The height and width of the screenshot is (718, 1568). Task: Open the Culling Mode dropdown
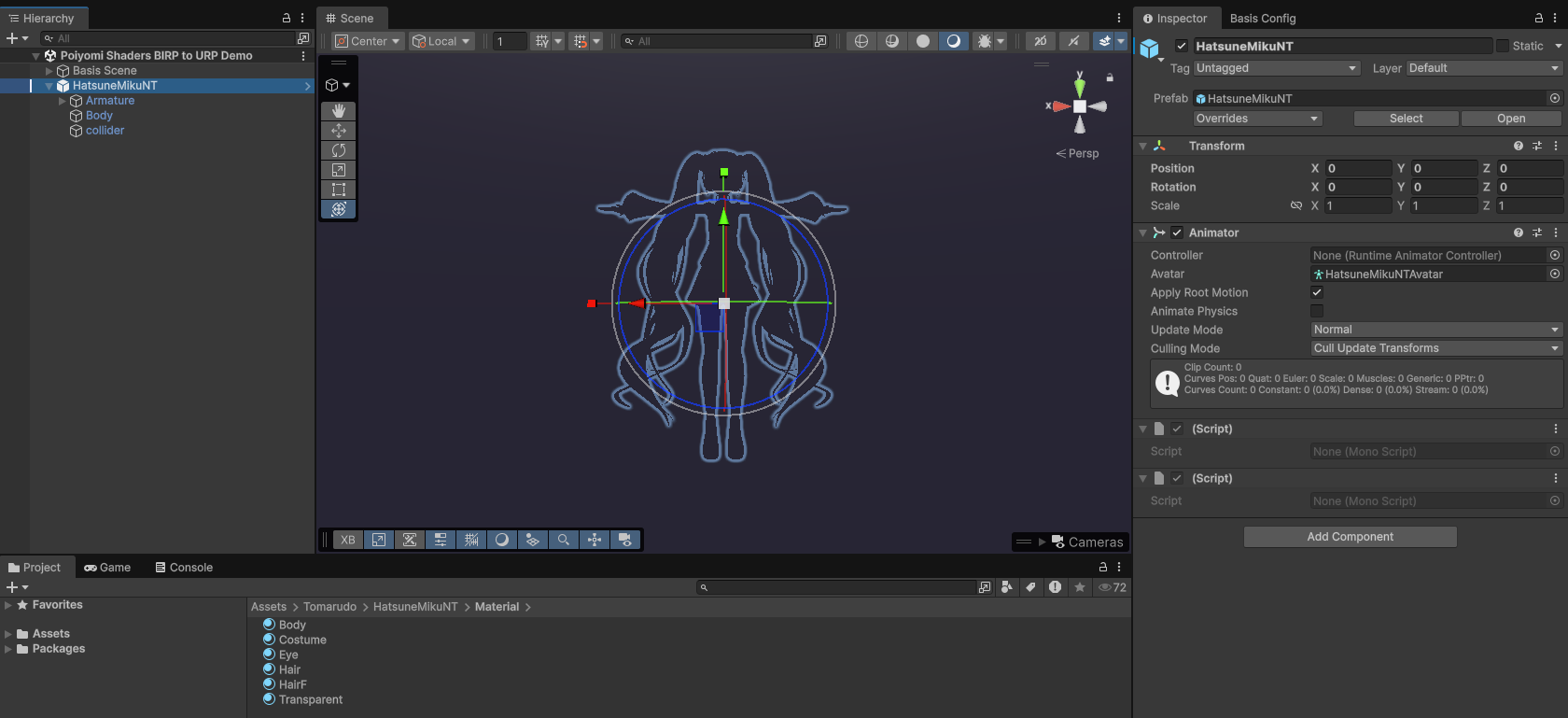pyautogui.click(x=1435, y=348)
